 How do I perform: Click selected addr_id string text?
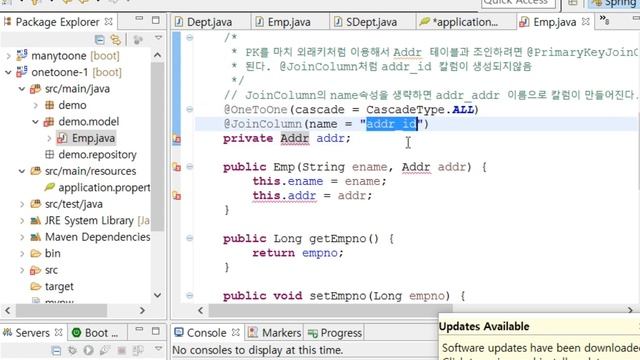[x=391, y=124]
